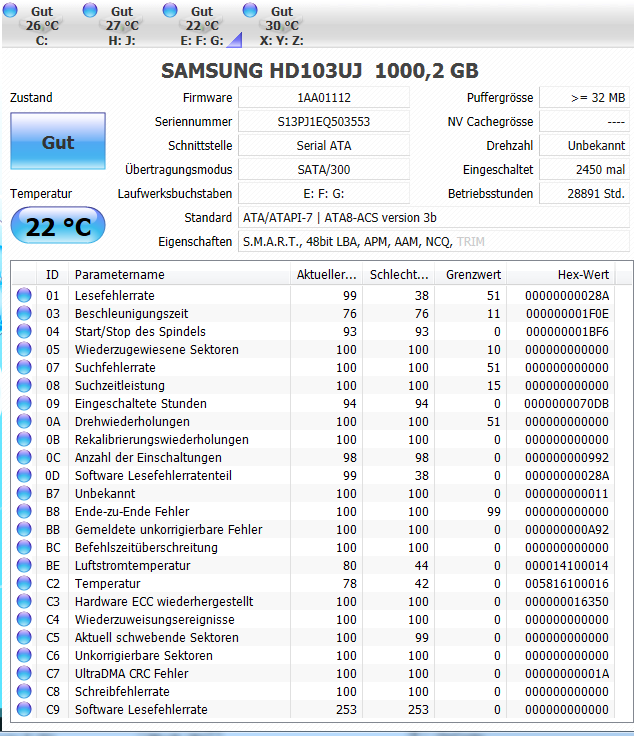Click the status orb for Unkorrigierbare Sektoren
This screenshot has width=634, height=736.
(x=24, y=655)
